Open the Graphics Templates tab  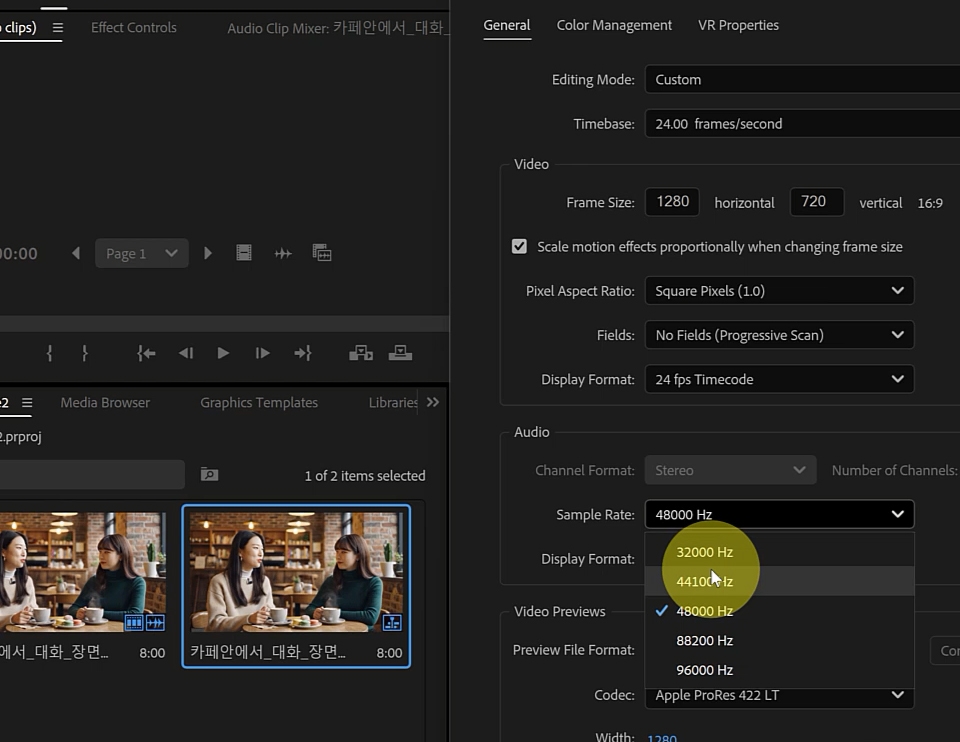tap(259, 403)
